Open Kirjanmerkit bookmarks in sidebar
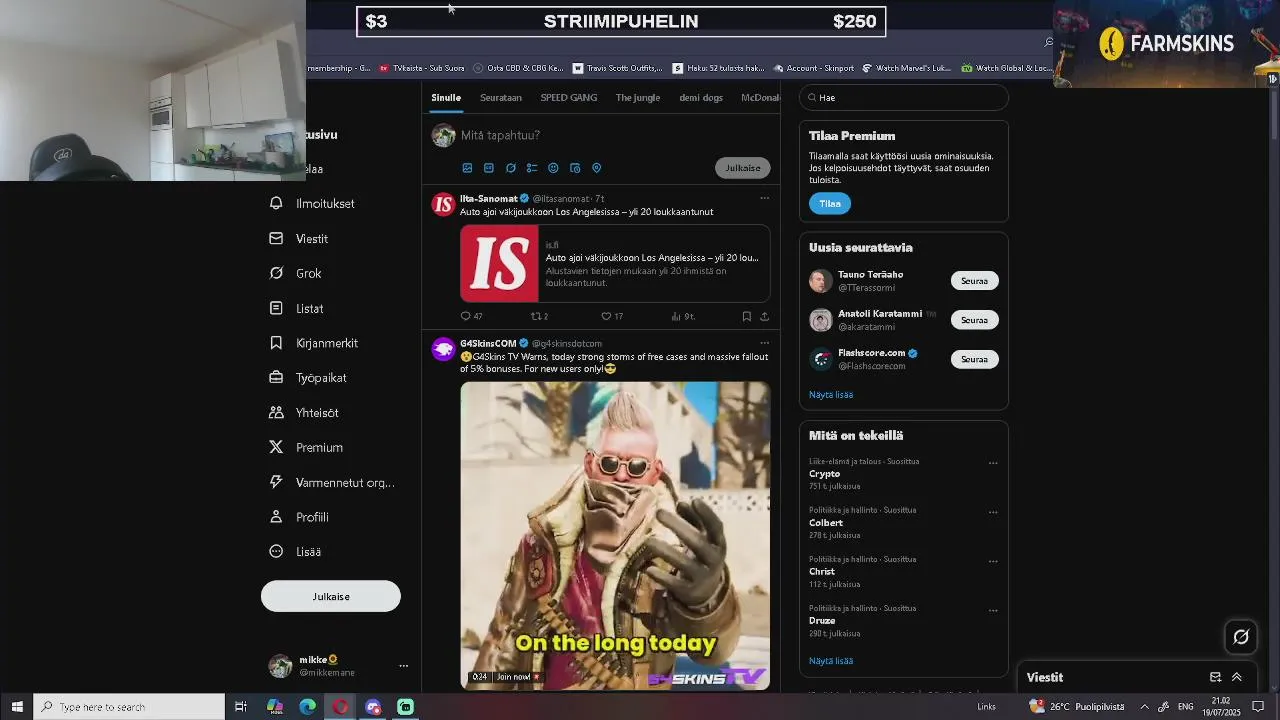The image size is (1280, 720). point(314,343)
